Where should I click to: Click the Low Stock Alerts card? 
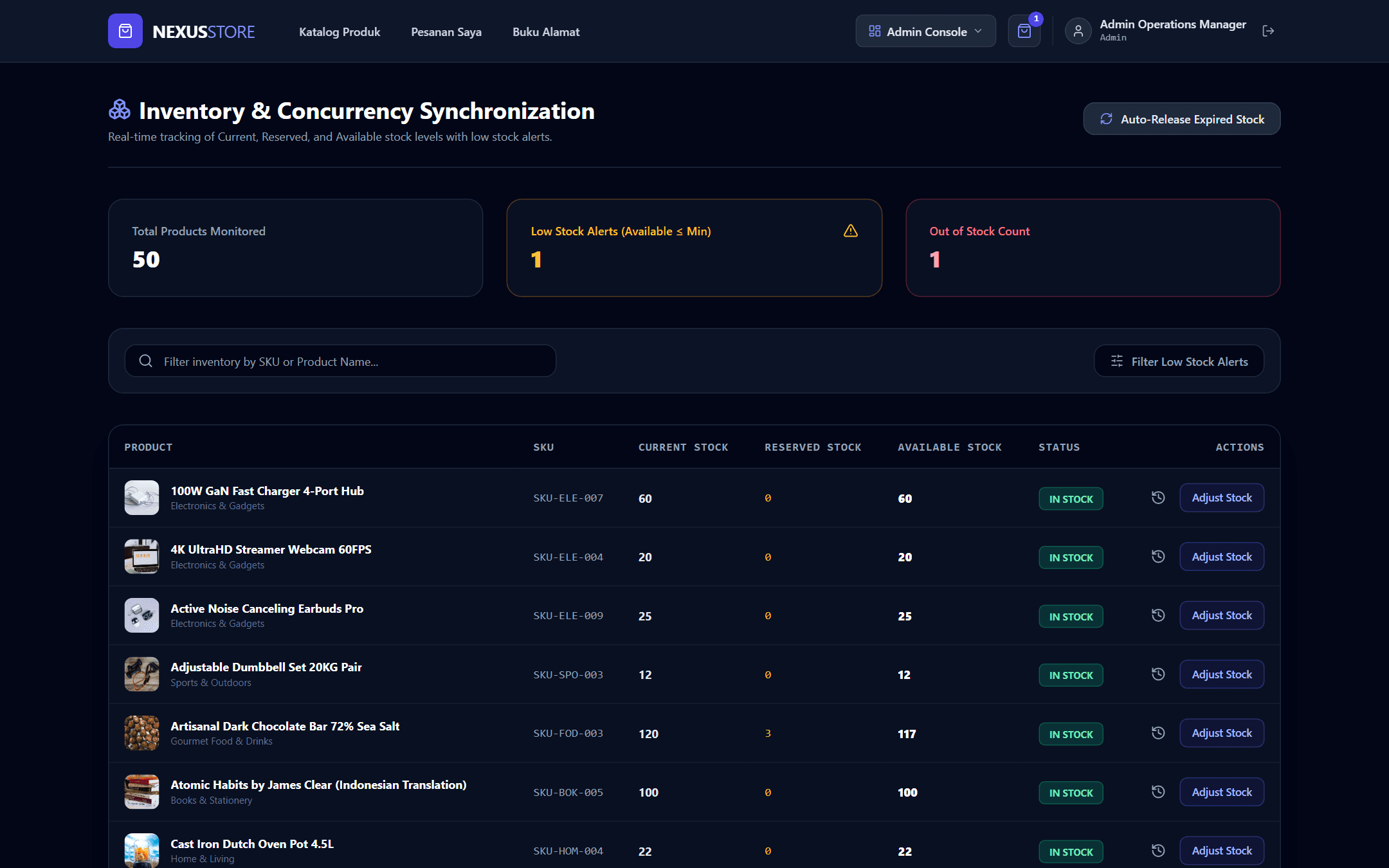click(694, 248)
